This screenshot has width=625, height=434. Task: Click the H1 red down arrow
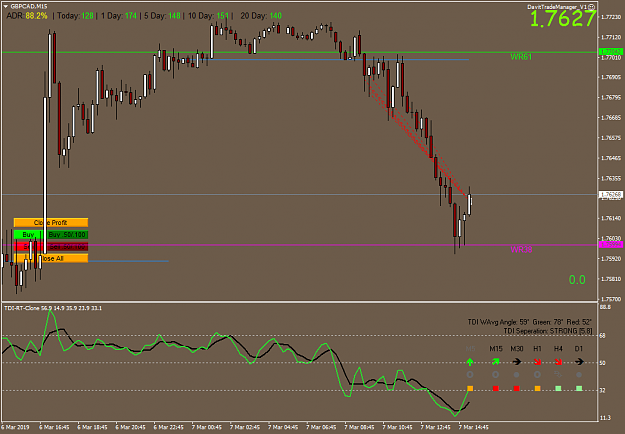coord(537,362)
